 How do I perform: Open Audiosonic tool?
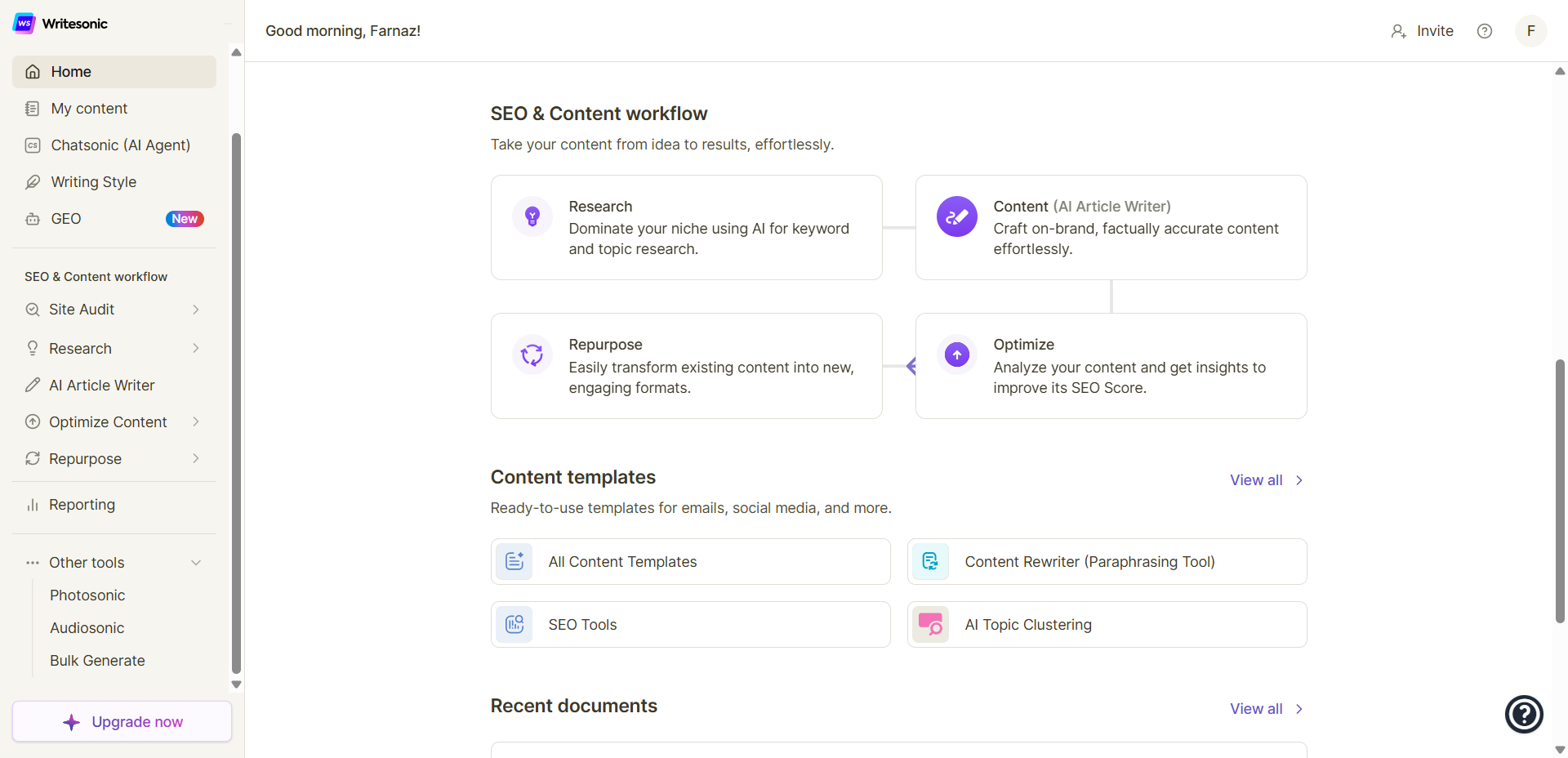pyautogui.click(x=87, y=628)
